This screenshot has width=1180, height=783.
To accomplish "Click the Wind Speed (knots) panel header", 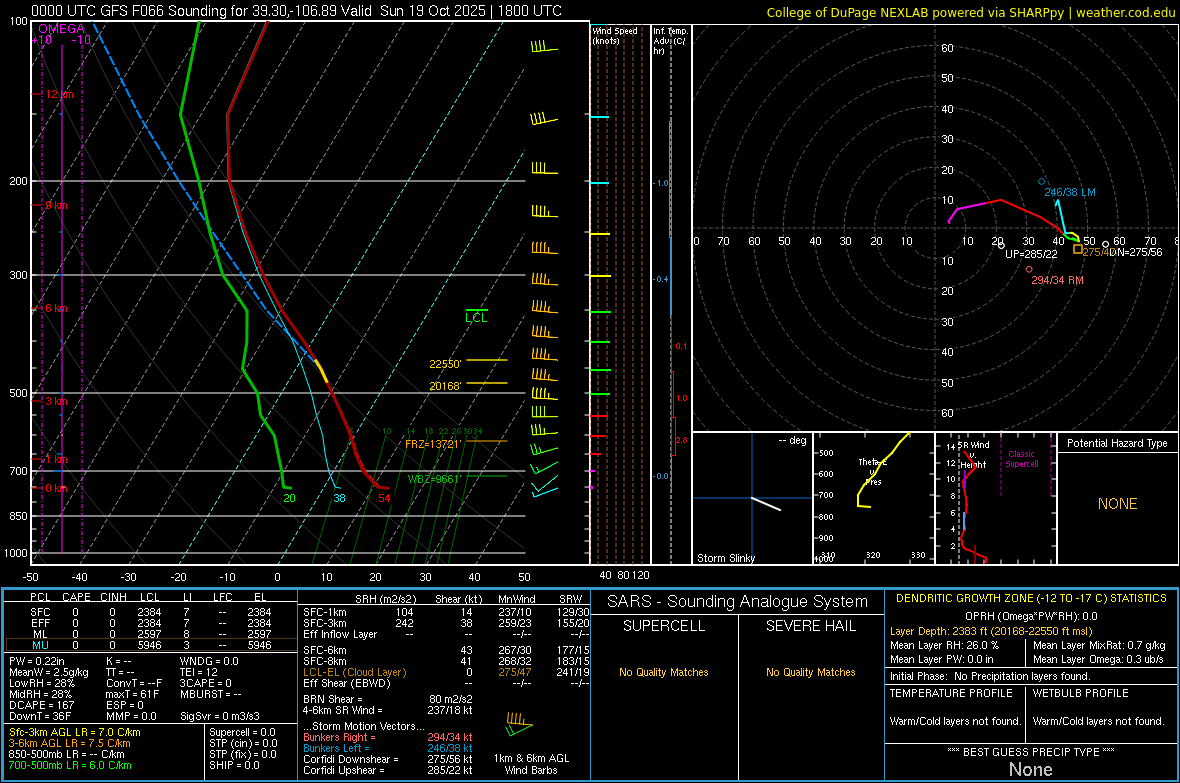I will click(615, 35).
